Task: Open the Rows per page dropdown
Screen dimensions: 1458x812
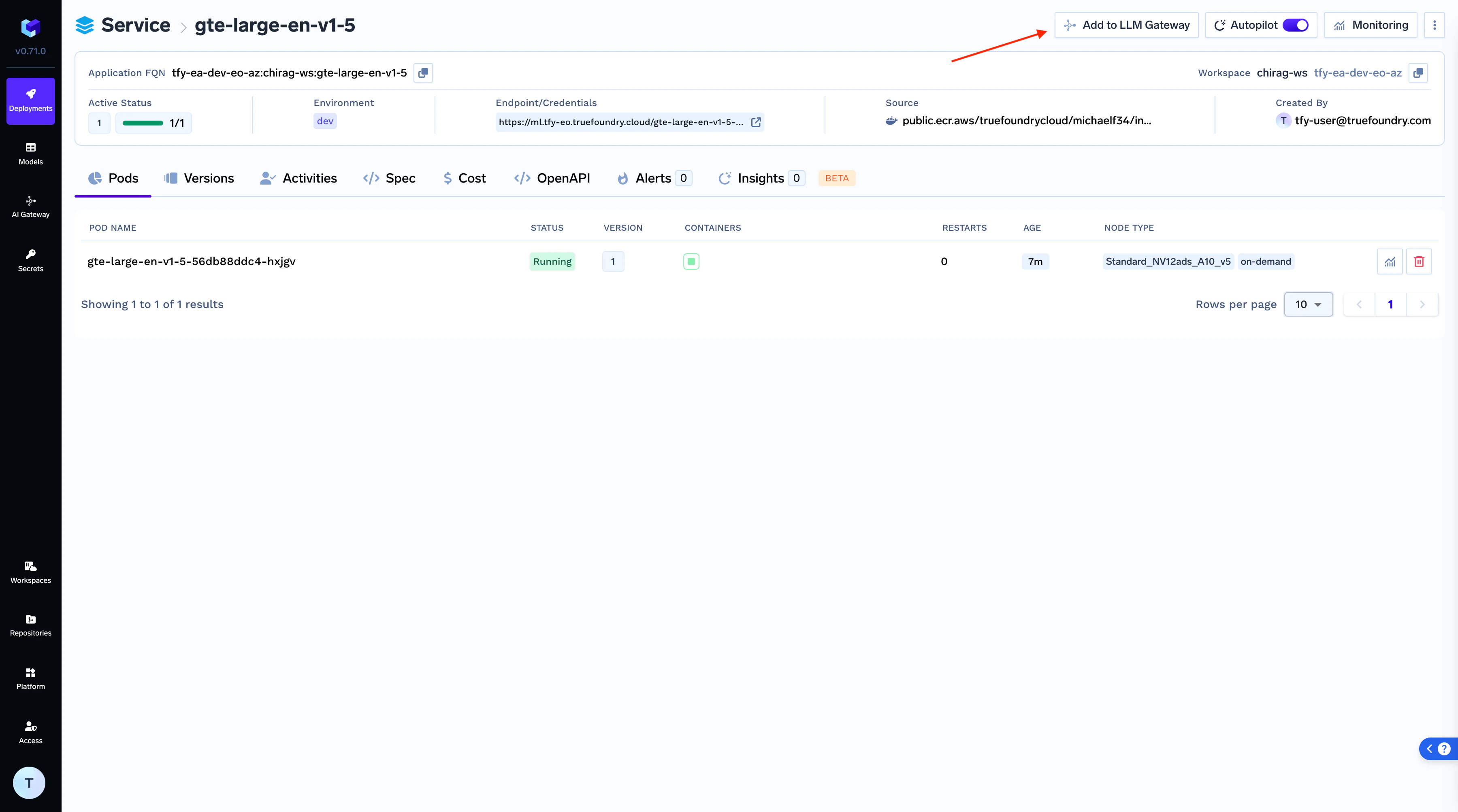Action: coord(1308,304)
